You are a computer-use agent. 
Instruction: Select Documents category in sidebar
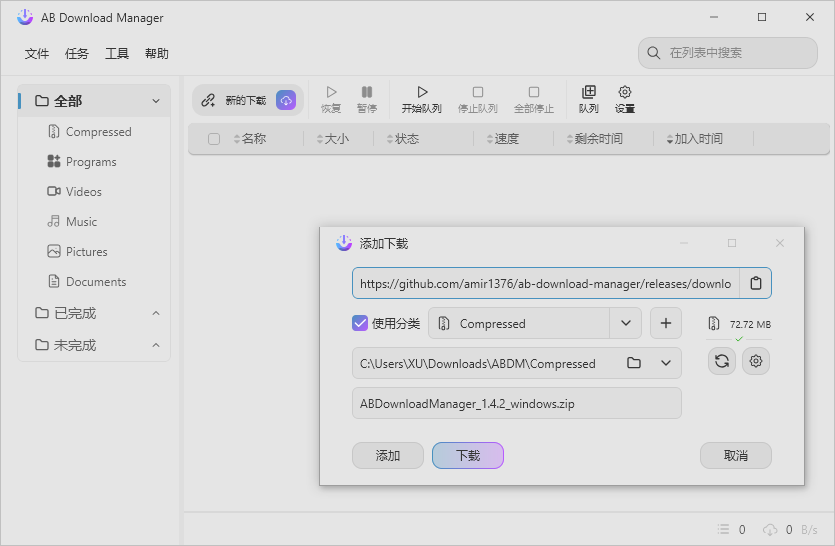coord(95,281)
